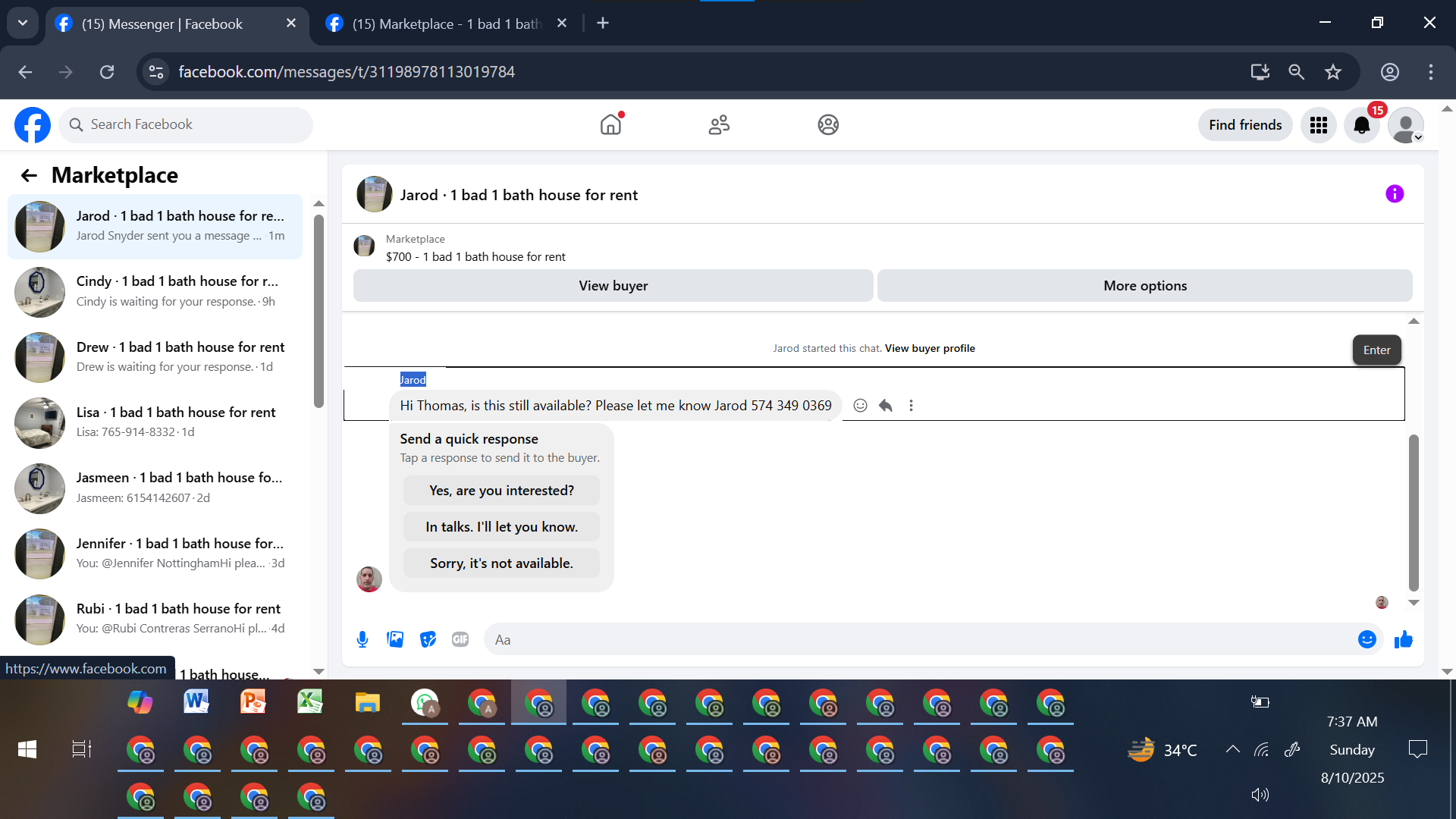Open the sticker picker icon

click(x=428, y=639)
